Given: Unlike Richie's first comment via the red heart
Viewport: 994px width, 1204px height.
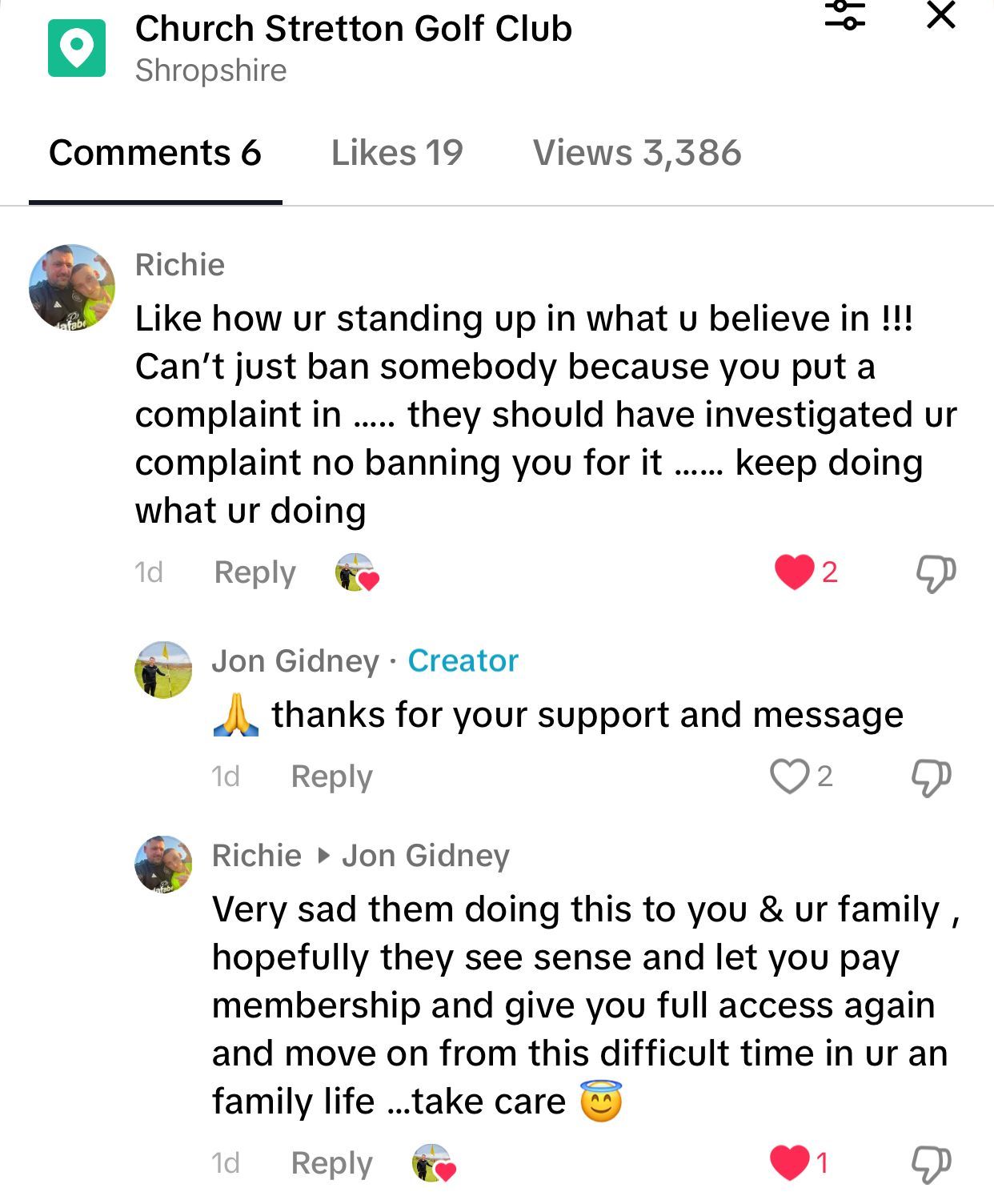Looking at the screenshot, I should point(794,572).
